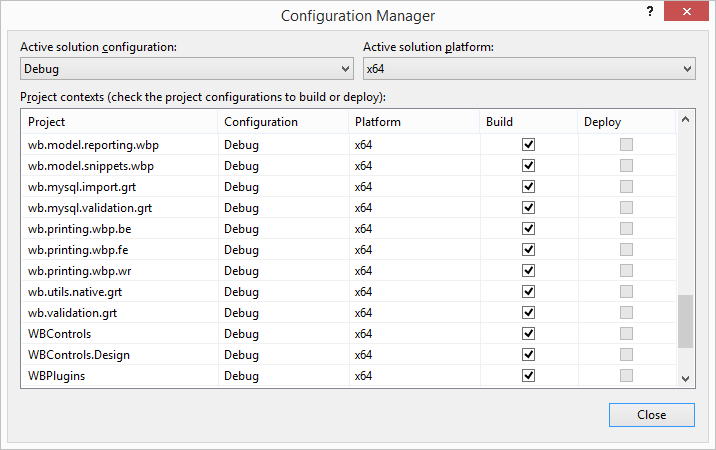The width and height of the screenshot is (716, 450).
Task: Select Platform cell for WBControls.Design
Action: (412, 355)
